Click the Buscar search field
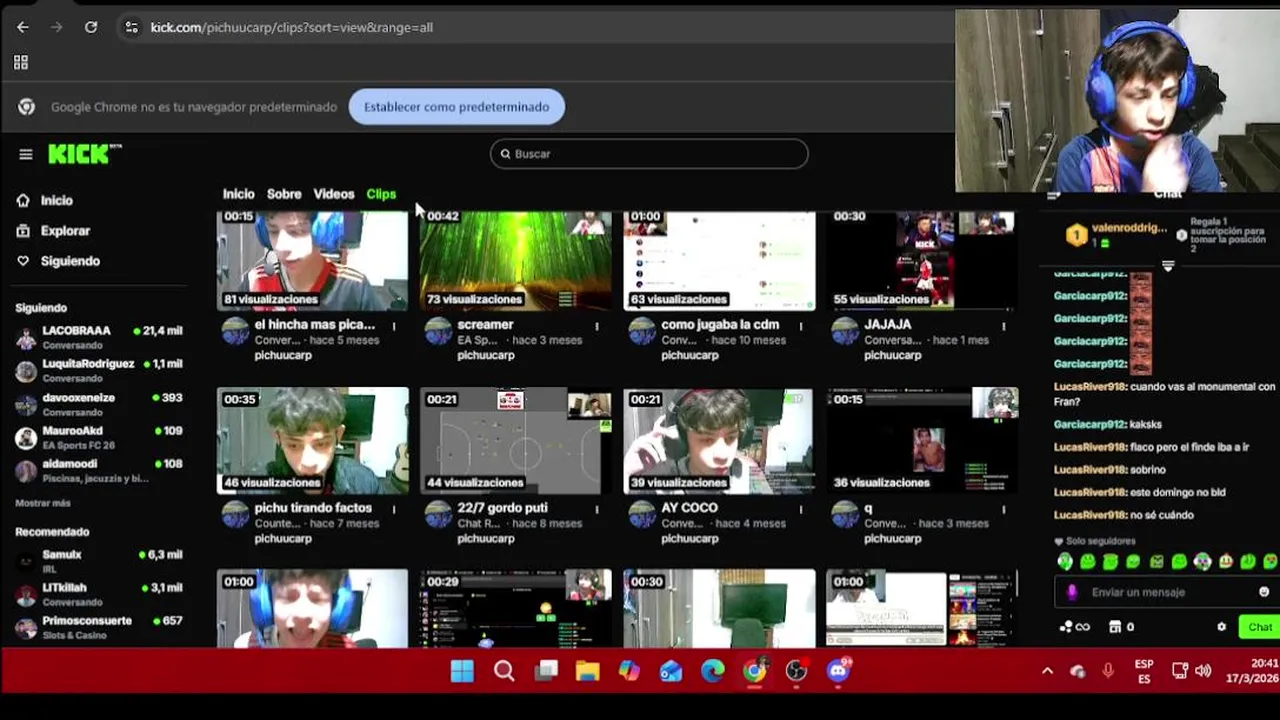 649,154
